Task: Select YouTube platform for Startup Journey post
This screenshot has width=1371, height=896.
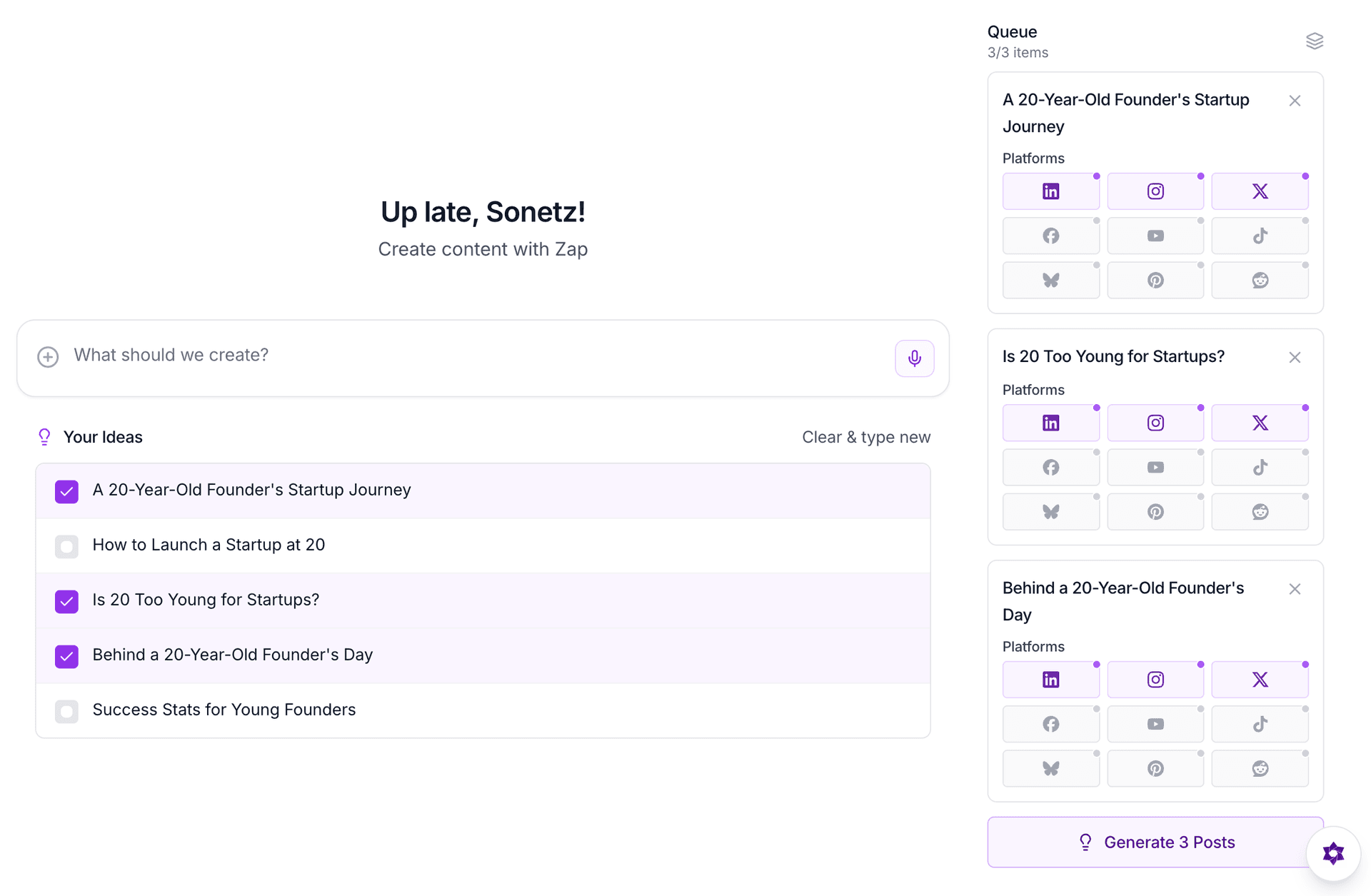Action: pyautogui.click(x=1155, y=235)
